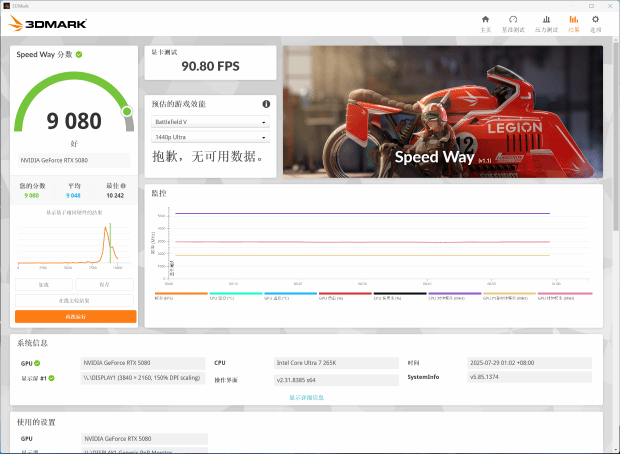Click the green your-score value 9 080

[x=32, y=195]
